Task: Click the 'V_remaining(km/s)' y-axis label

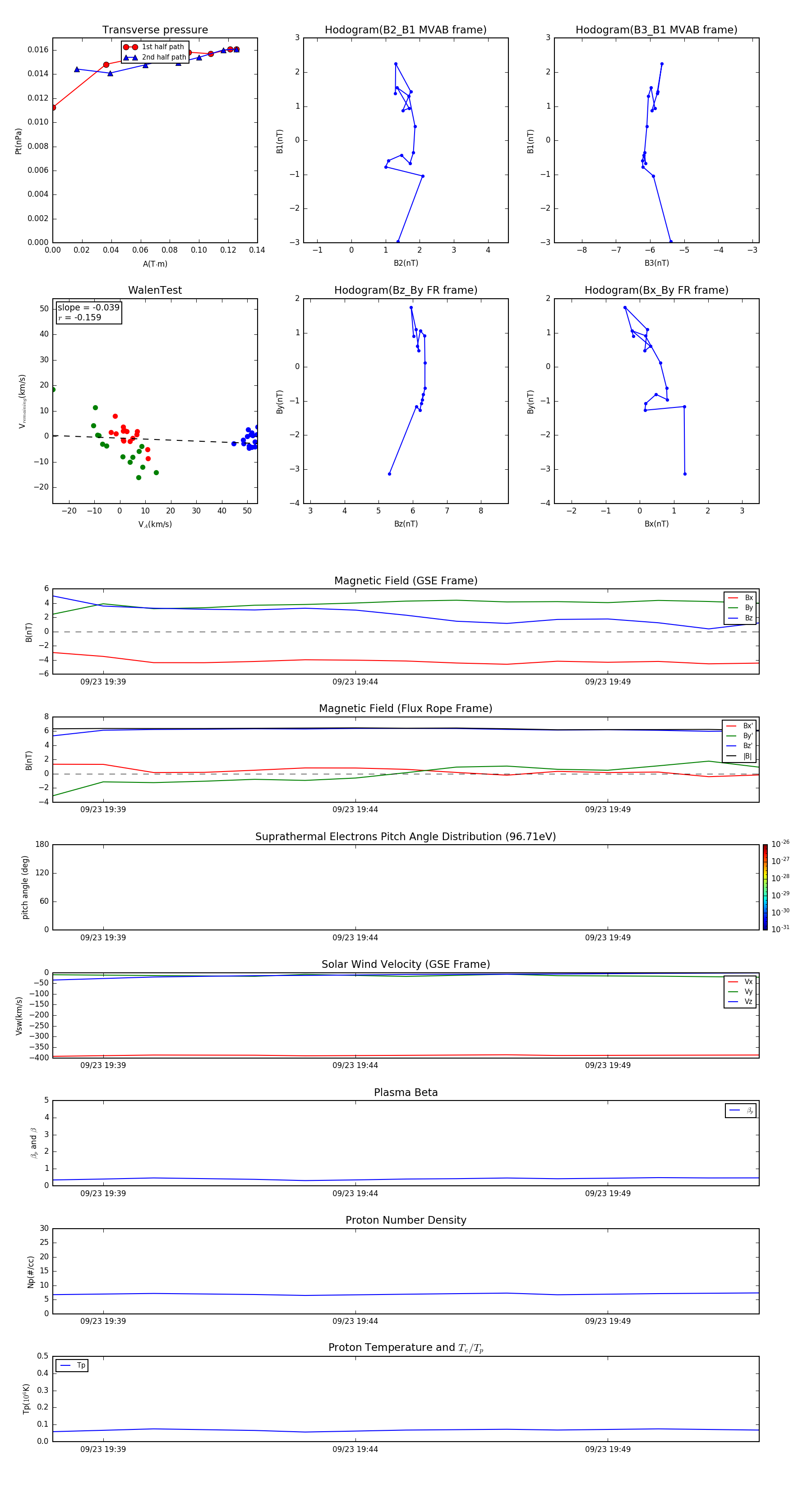Action: [x=22, y=401]
